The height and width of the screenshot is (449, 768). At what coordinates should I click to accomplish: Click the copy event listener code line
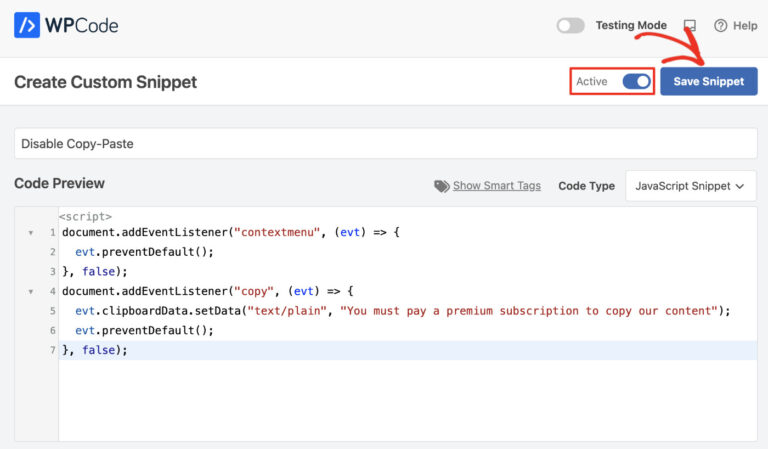tap(208, 291)
